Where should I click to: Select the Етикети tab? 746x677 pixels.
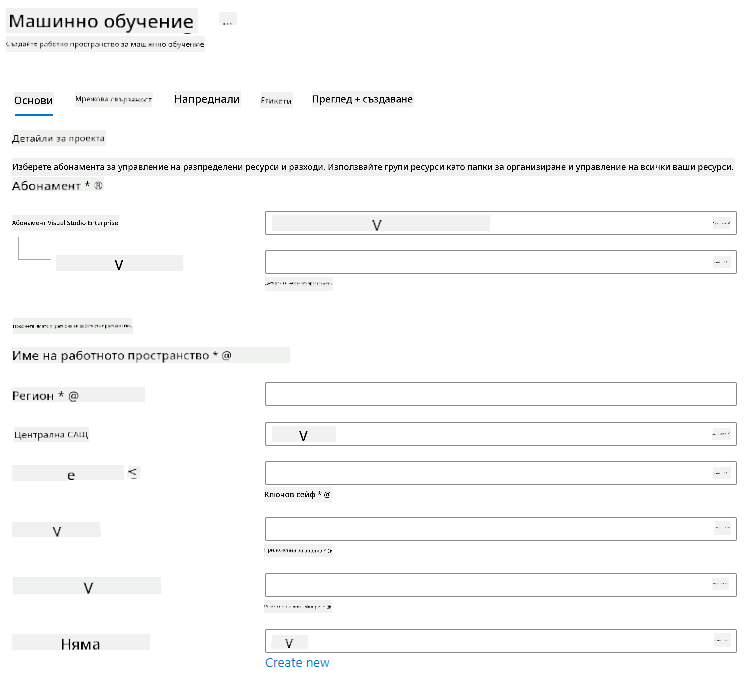point(276,100)
